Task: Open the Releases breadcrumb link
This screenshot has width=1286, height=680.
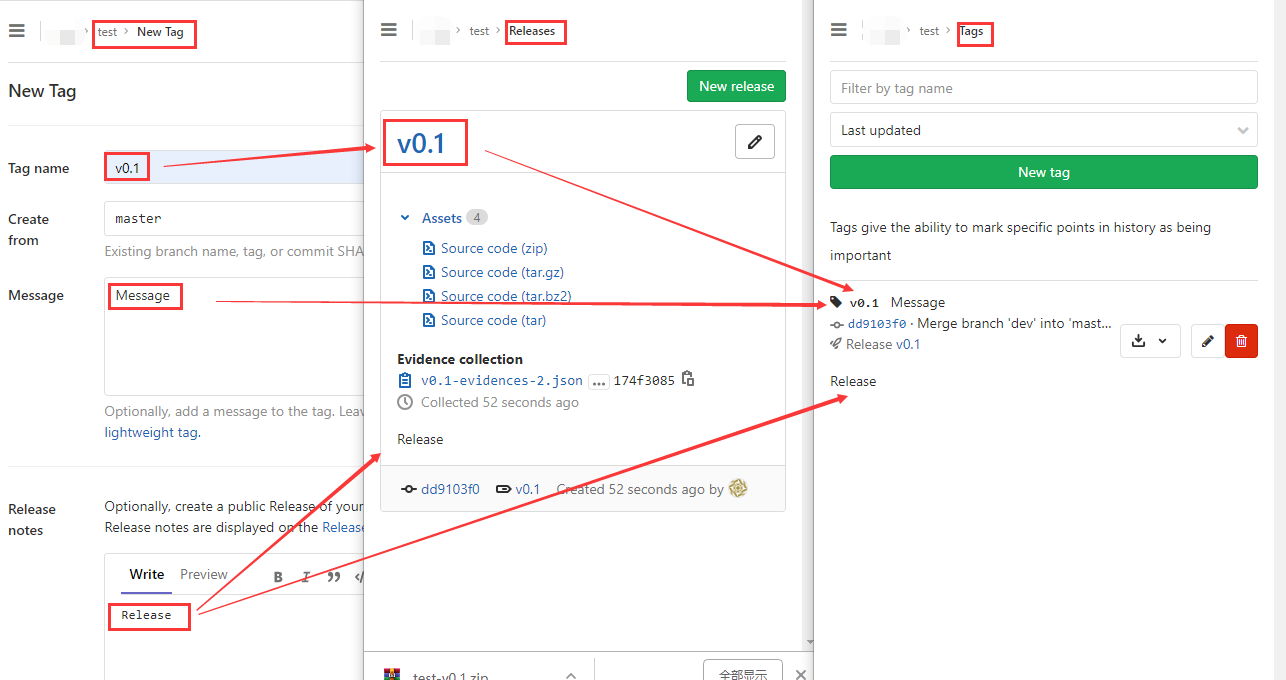Action: (x=535, y=31)
